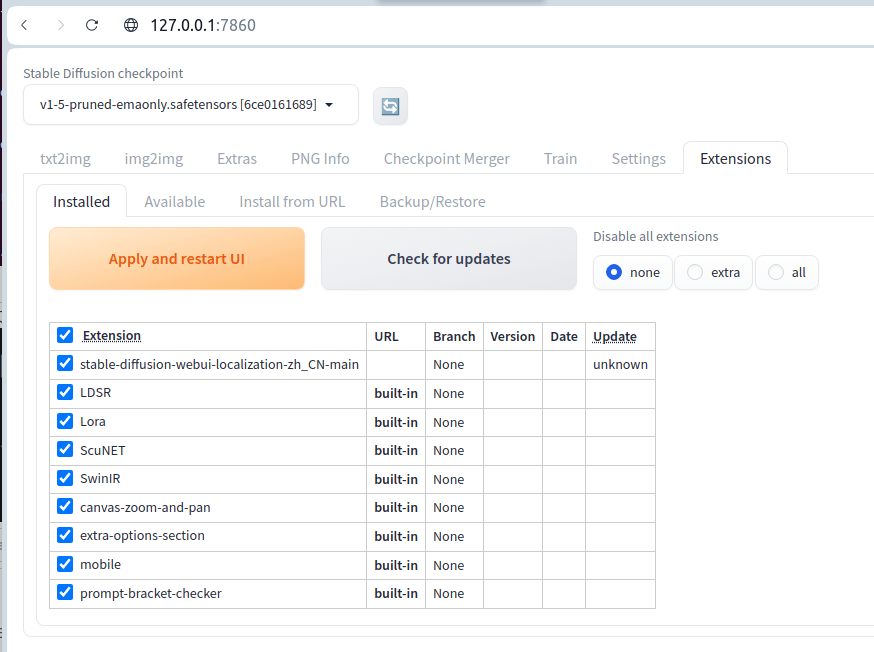
Task: Switch to the Available sub-tab
Action: click(174, 202)
